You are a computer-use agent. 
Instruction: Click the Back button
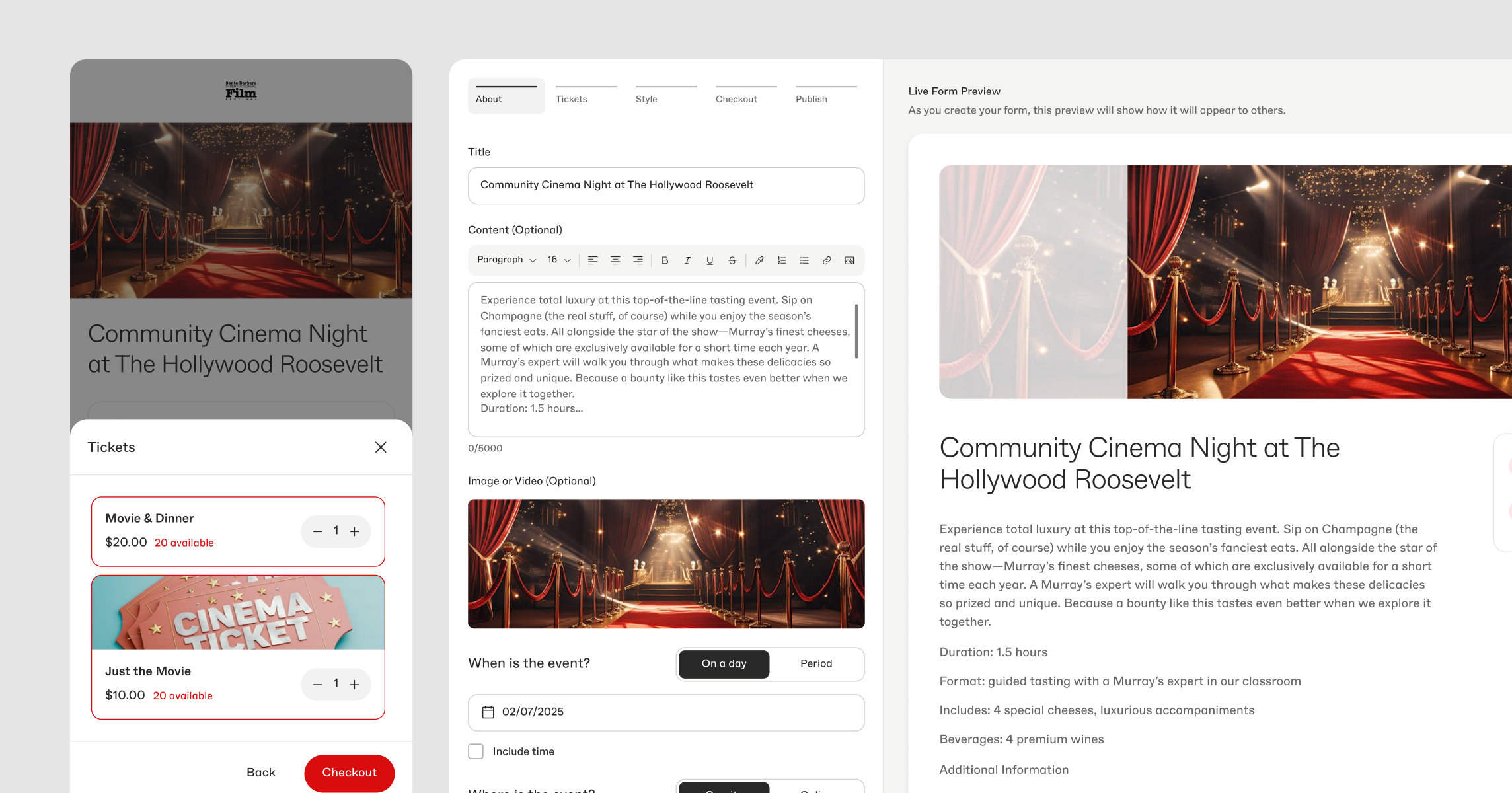261,773
